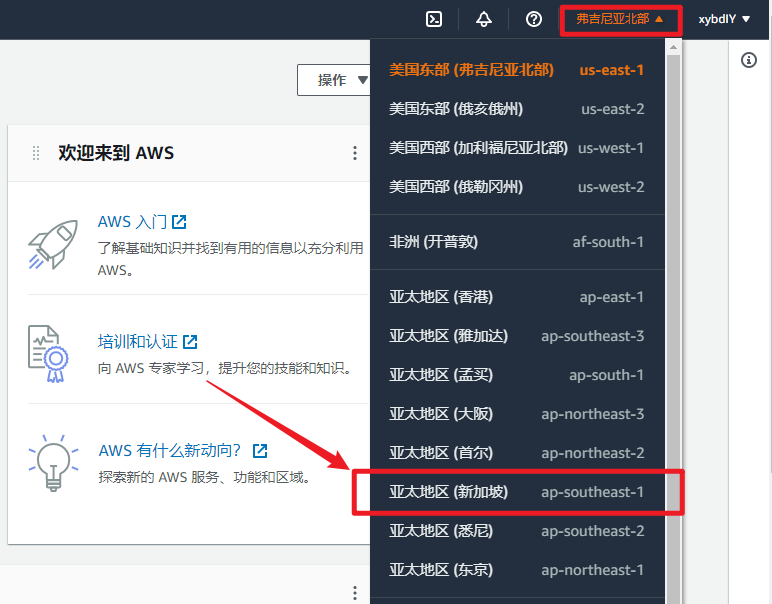Click the region list scrollbar up arrow

click(x=673, y=47)
